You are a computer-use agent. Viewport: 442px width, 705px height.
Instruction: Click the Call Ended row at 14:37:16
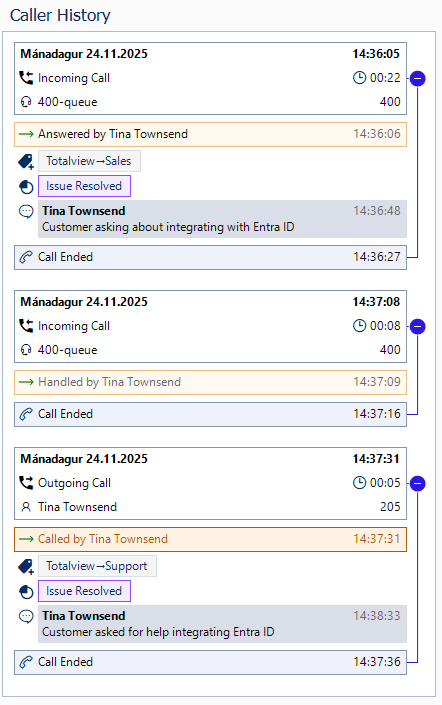(210, 414)
